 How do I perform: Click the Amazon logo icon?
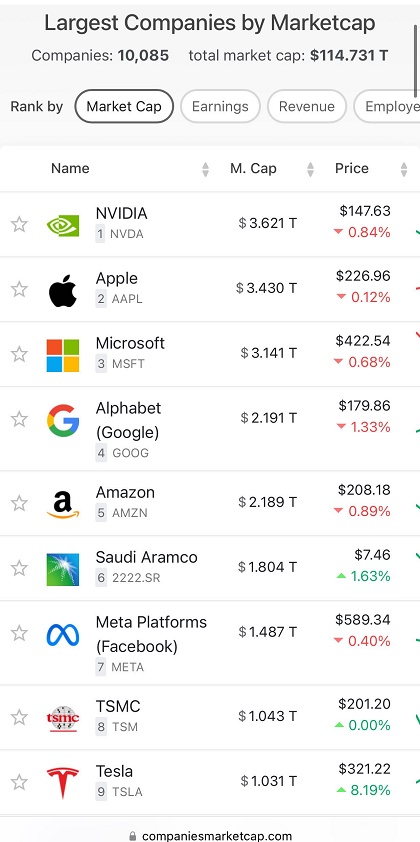point(63,505)
